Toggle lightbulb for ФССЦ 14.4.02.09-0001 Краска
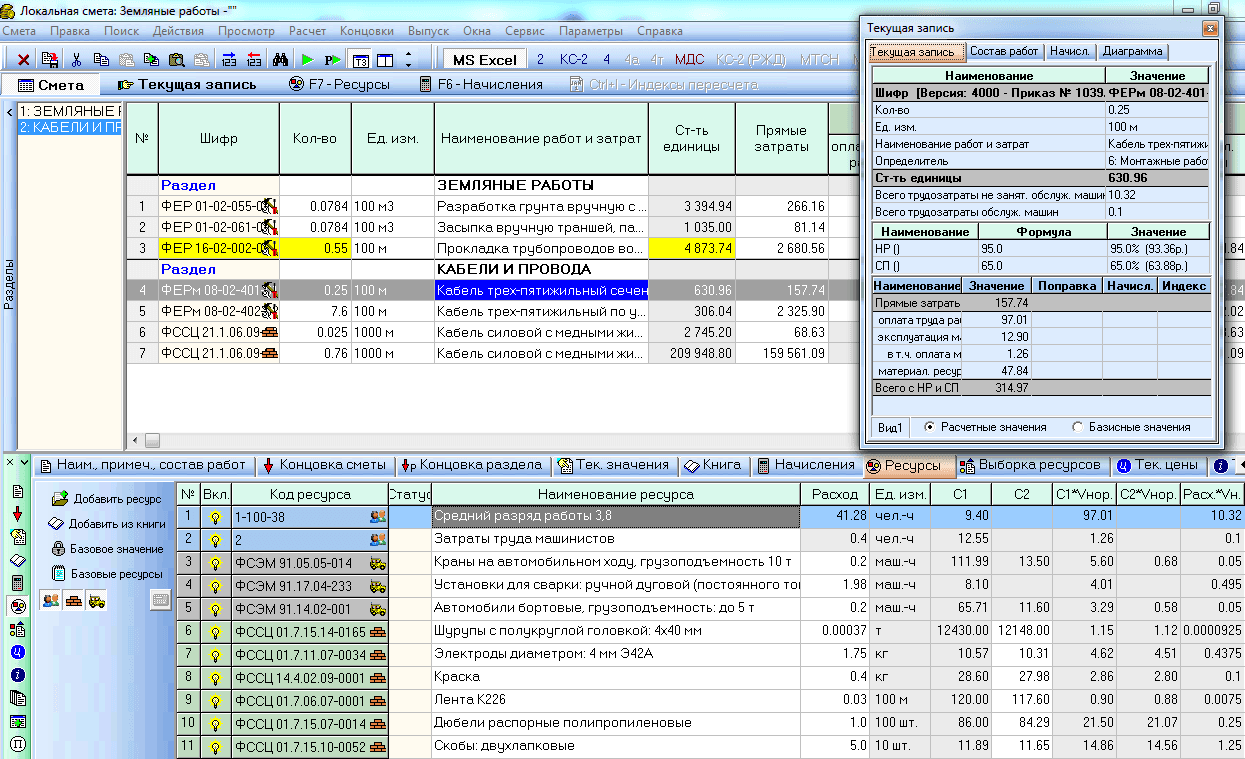Viewport: 1245px width, 759px height. 214,677
